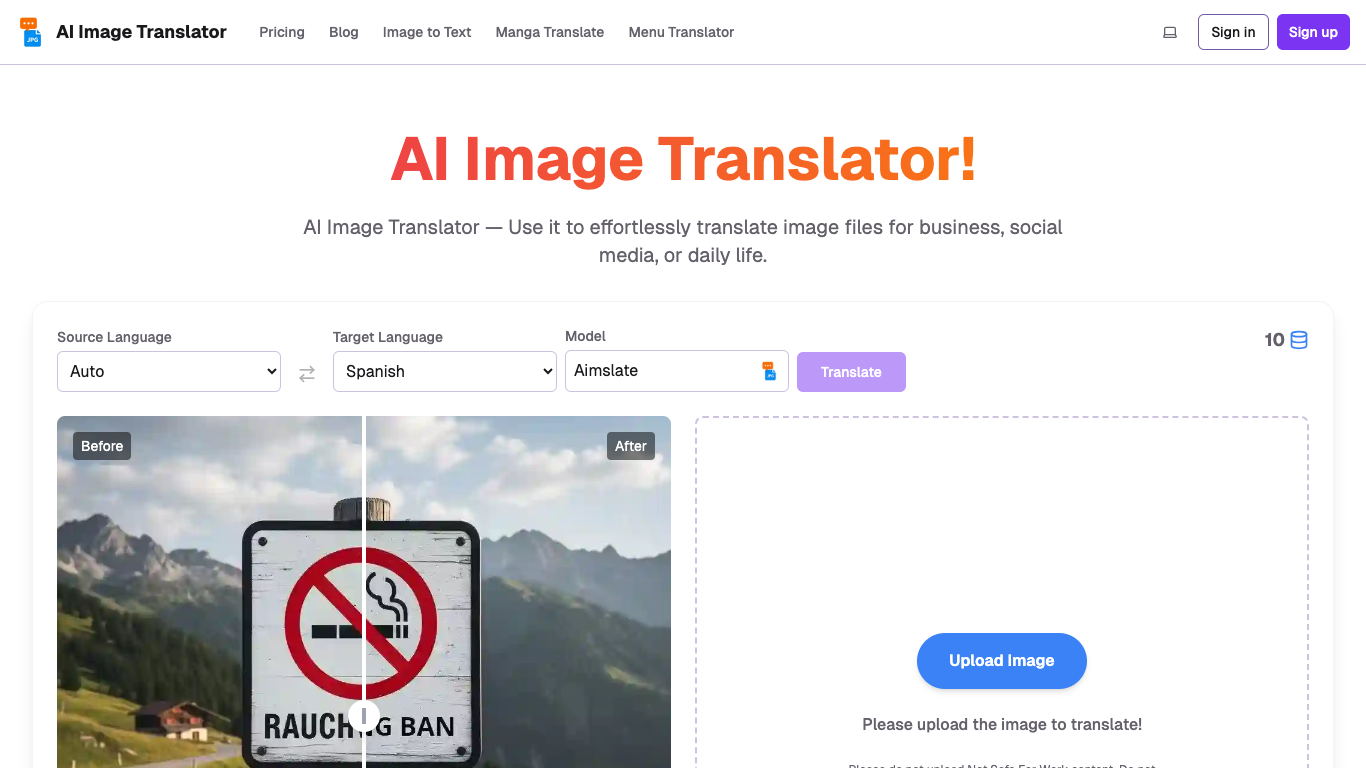This screenshot has height=768, width=1366.
Task: Expand the Target Language Spanish dropdown
Action: [444, 371]
